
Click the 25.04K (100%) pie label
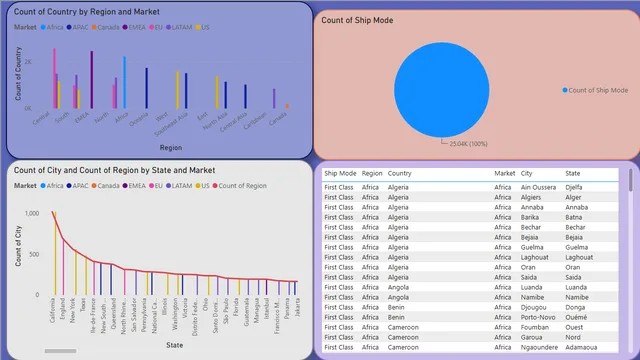(x=468, y=144)
